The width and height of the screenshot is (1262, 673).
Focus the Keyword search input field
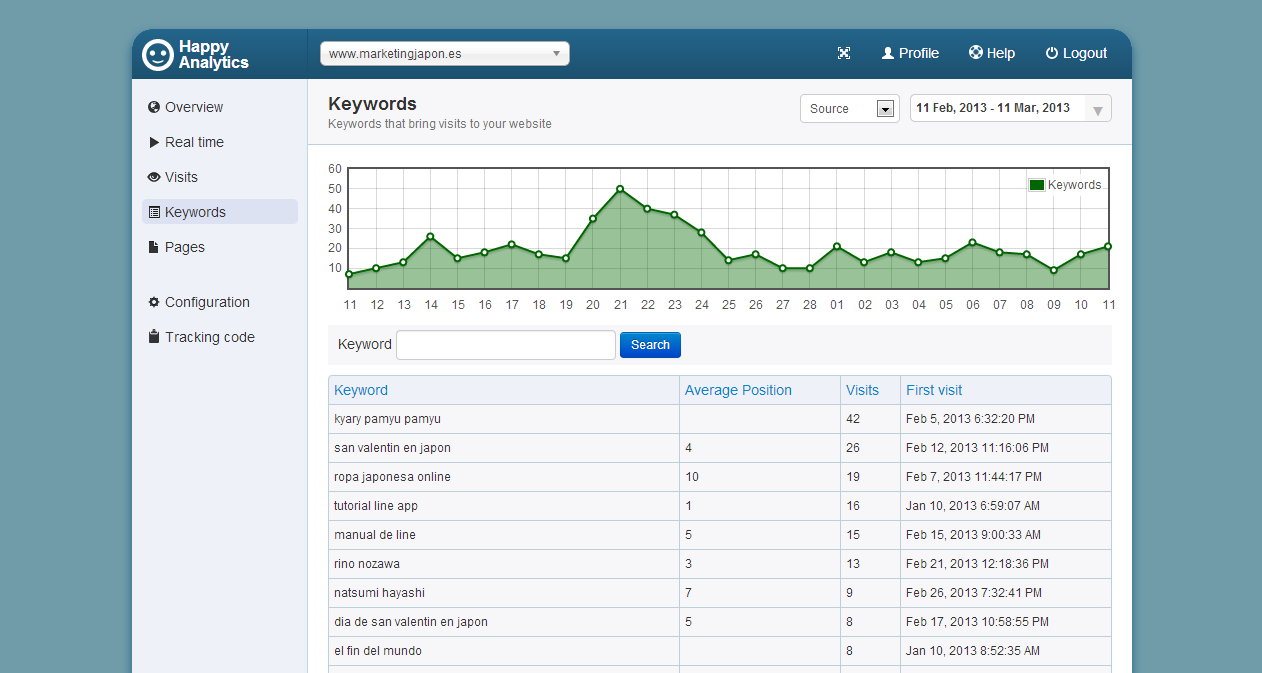506,345
